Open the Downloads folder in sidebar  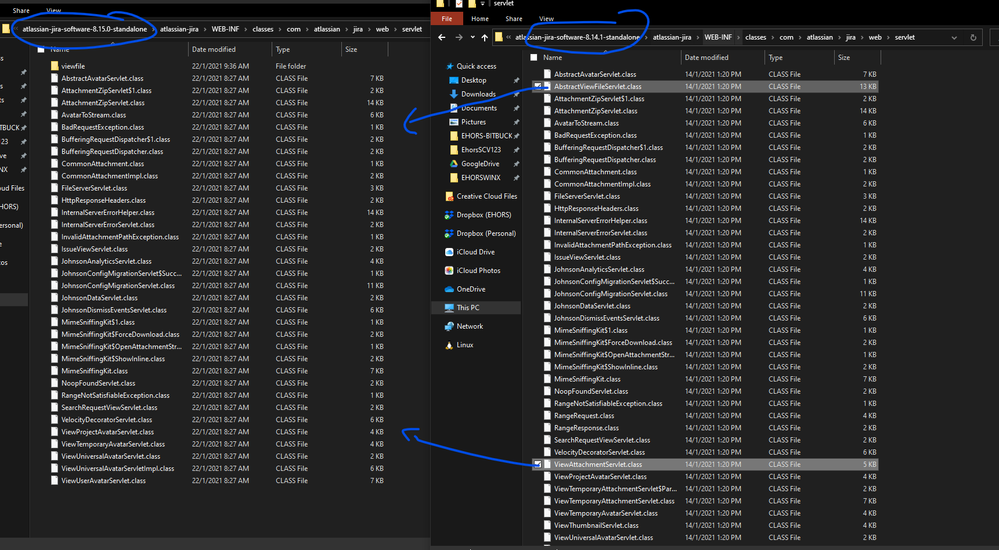coord(478,94)
